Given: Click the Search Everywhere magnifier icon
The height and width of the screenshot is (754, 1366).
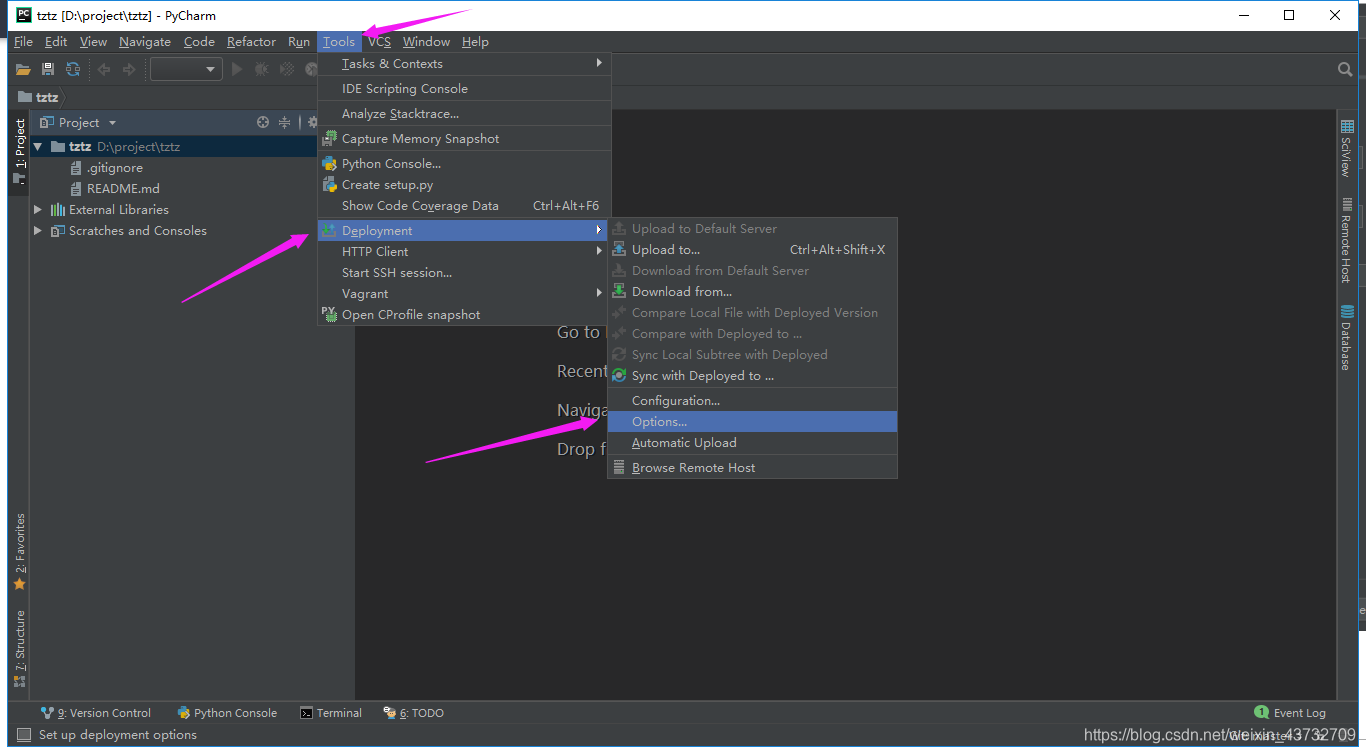Looking at the screenshot, I should pos(1345,69).
